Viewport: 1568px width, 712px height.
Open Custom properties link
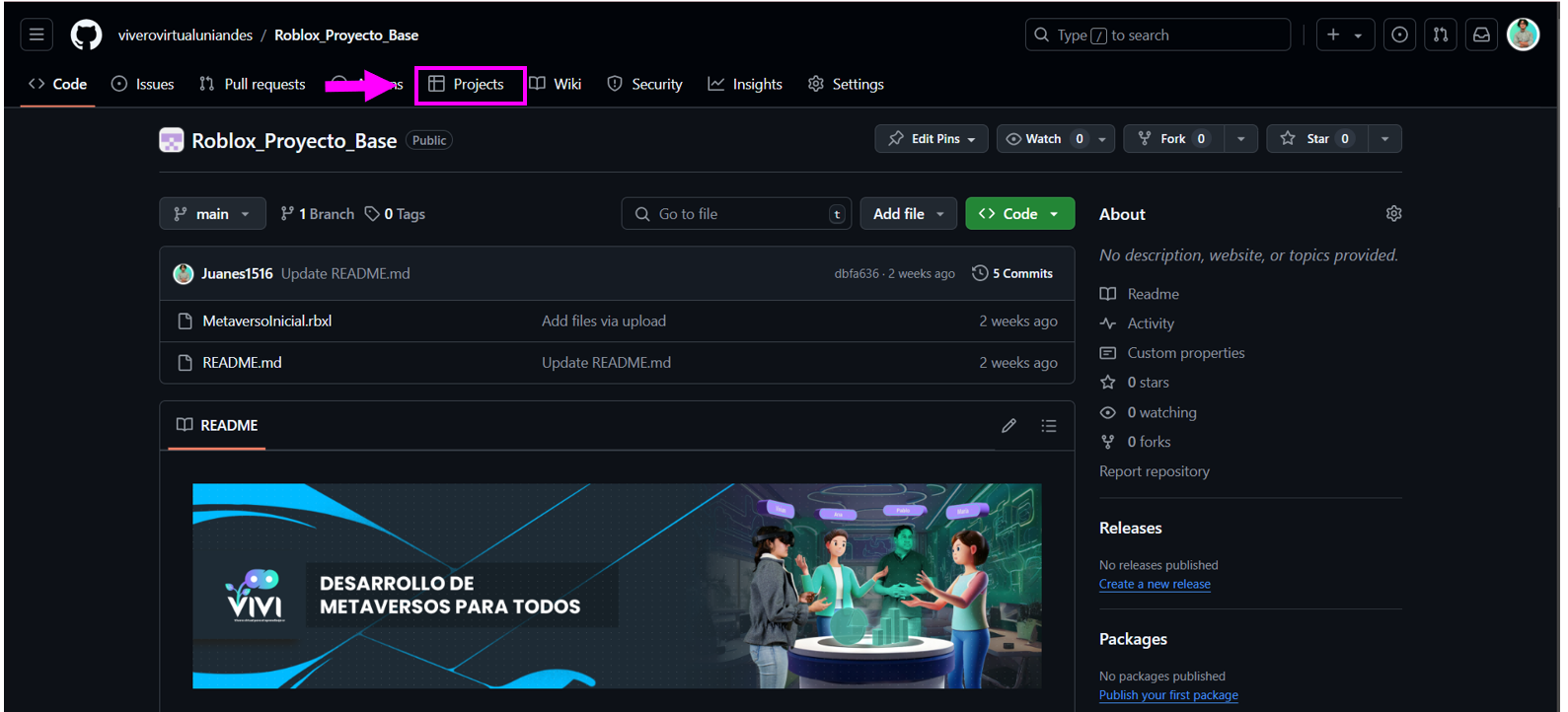(1172, 353)
